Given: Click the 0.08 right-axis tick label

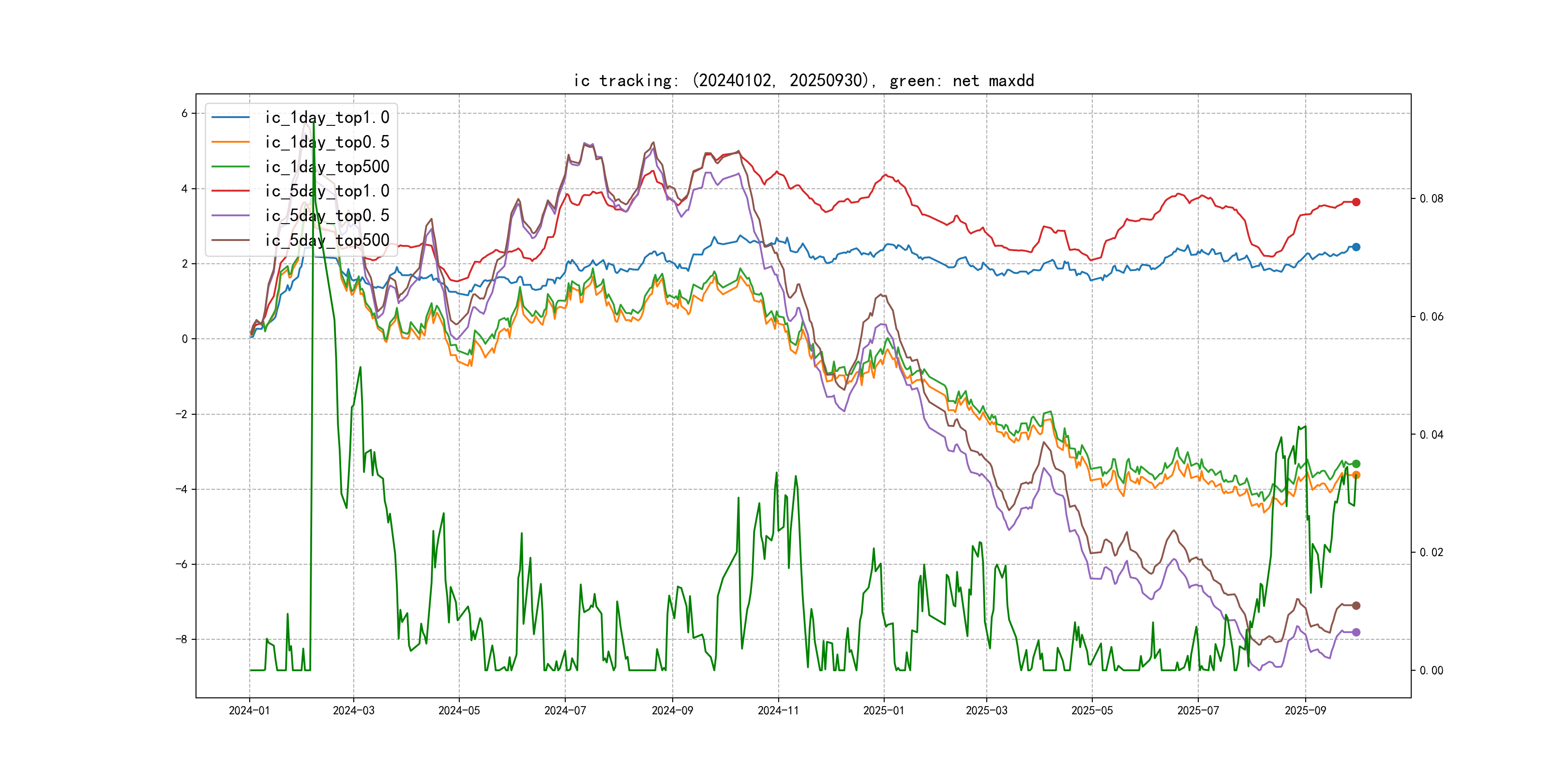Looking at the screenshot, I should tap(1431, 198).
